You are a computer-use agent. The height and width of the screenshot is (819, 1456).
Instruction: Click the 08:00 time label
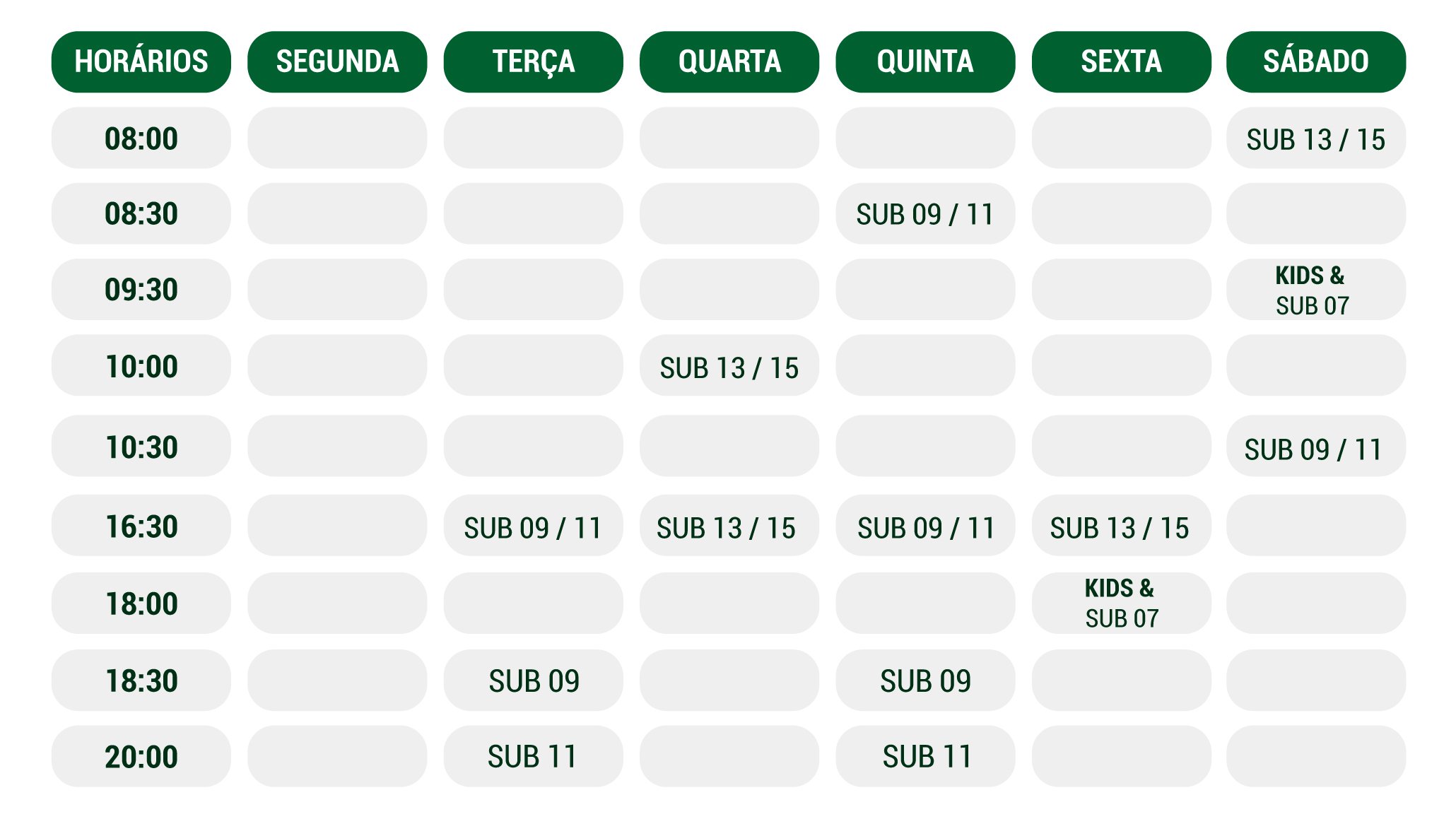pyautogui.click(x=141, y=138)
